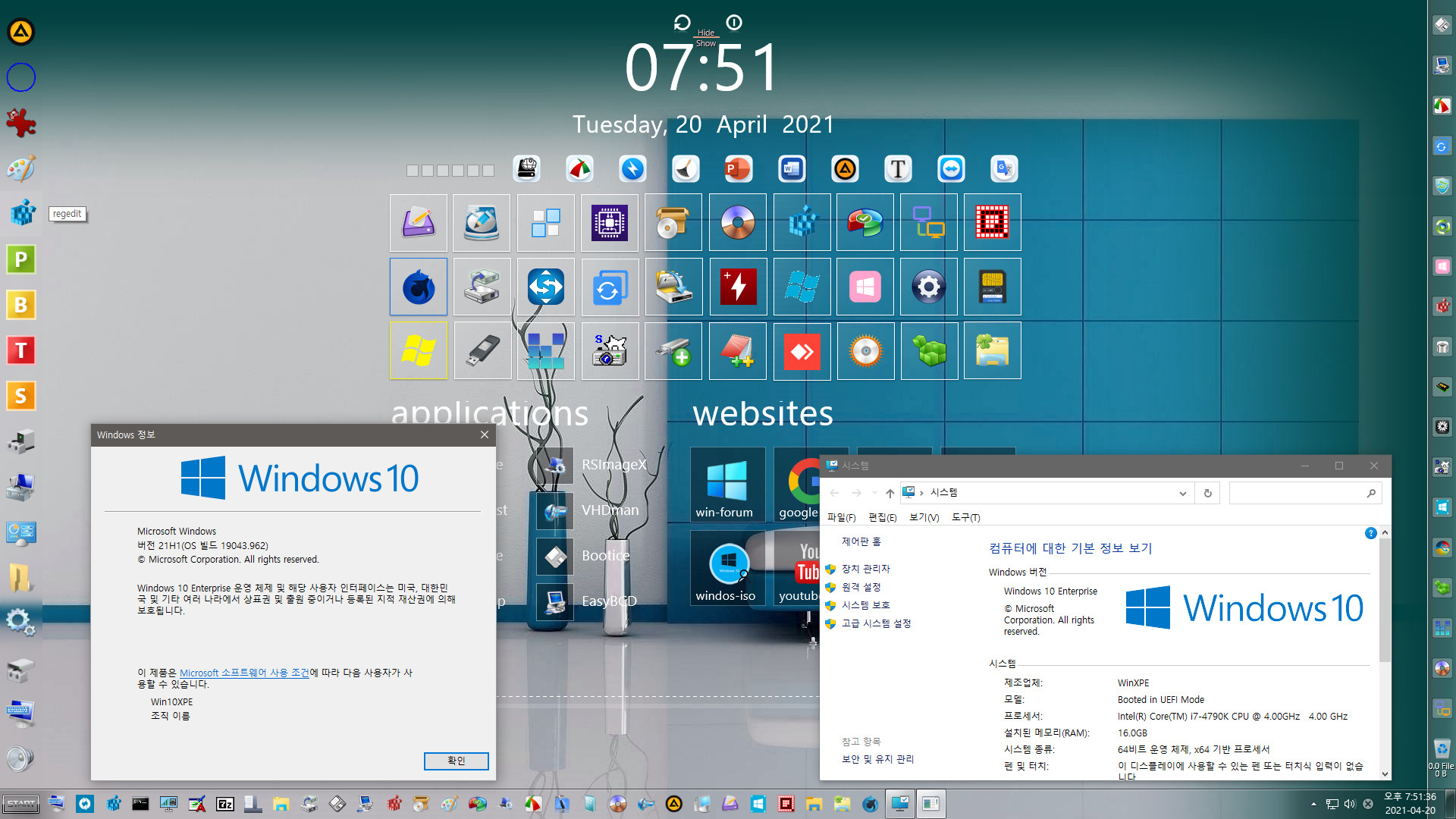
Task: Close the Windows 정보 dialog
Action: 484,435
